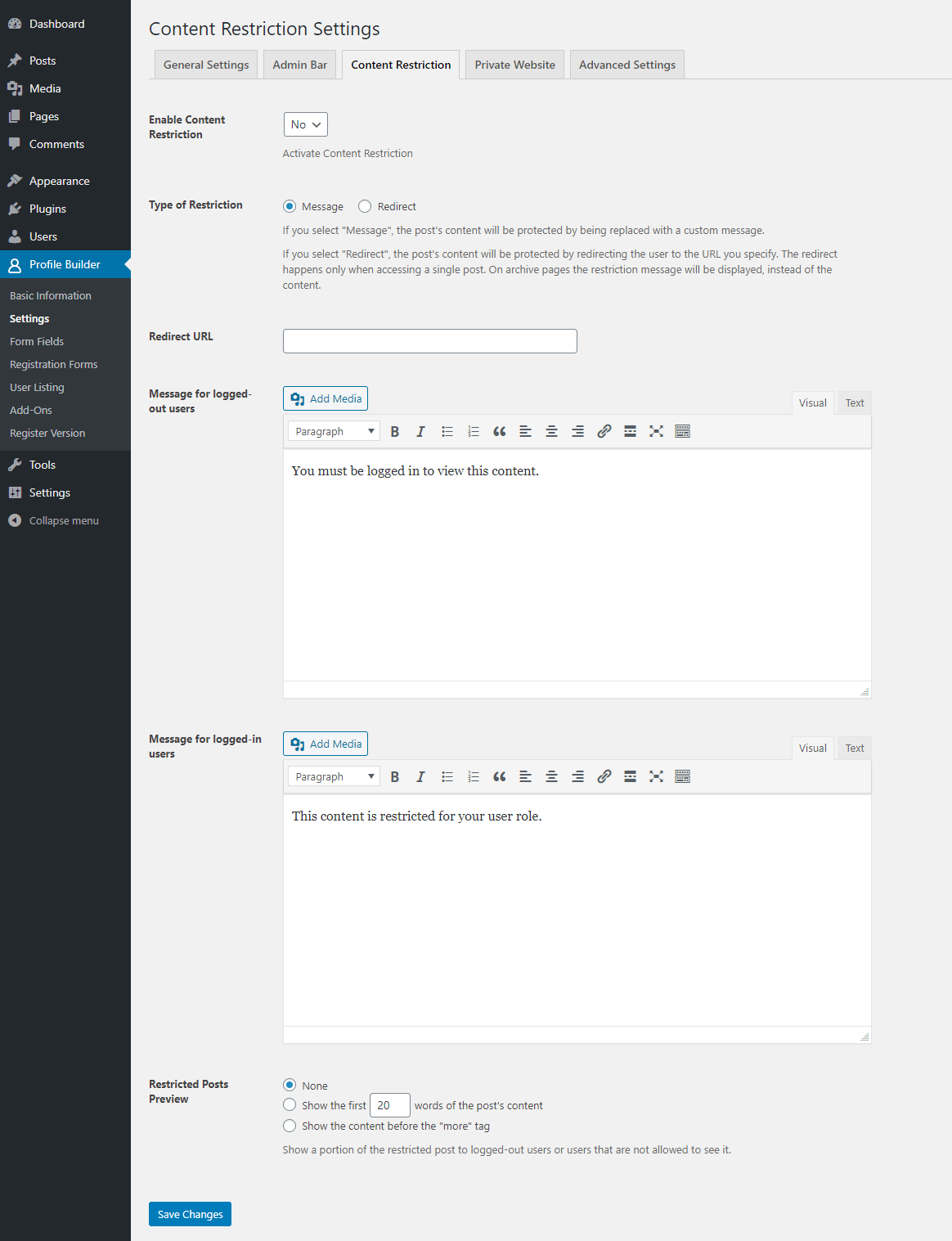
Task: Insert numbered list in logged-in message editor
Action: coord(474,776)
